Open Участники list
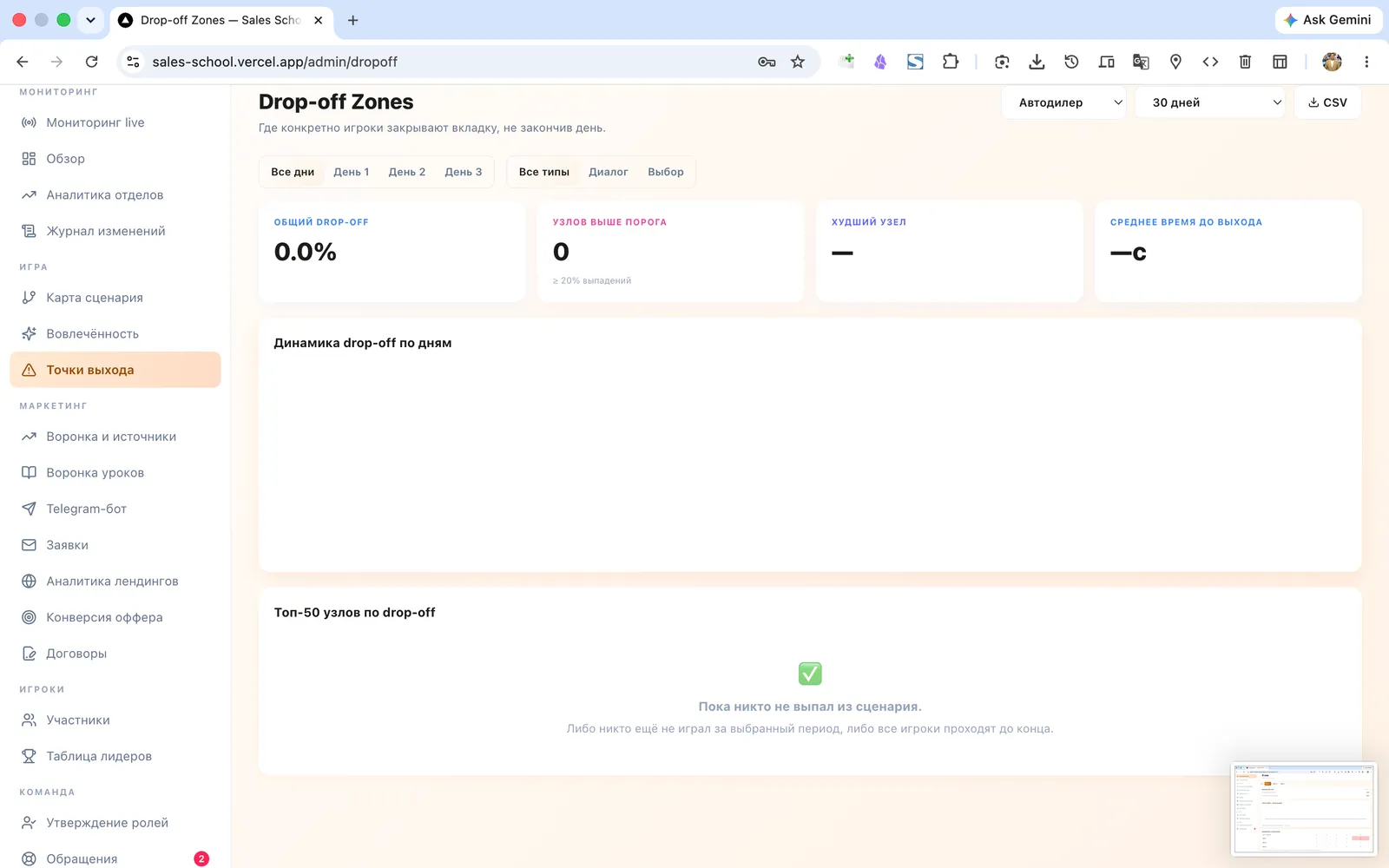 [x=115, y=720]
